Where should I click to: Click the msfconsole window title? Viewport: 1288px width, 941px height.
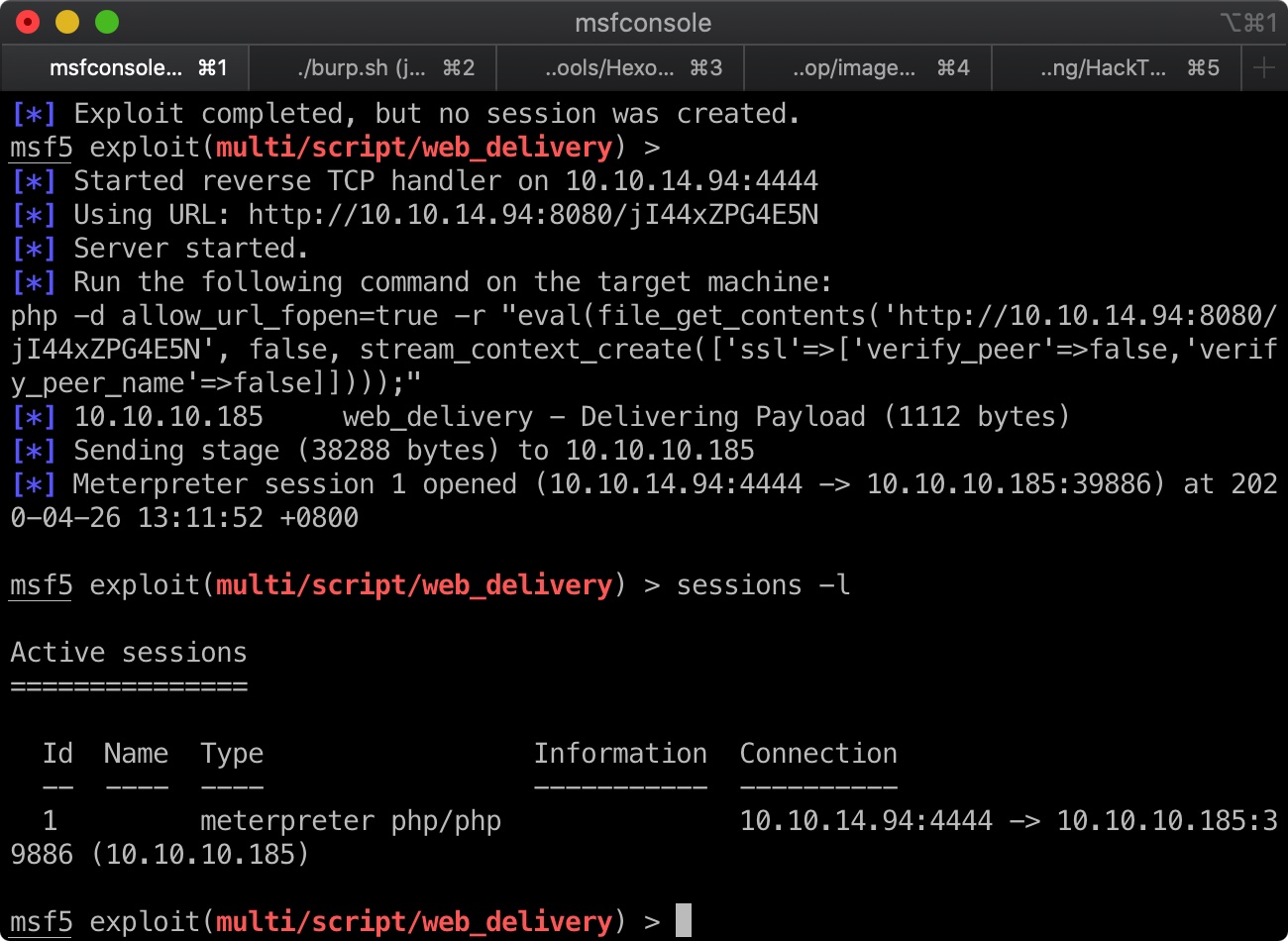click(x=643, y=23)
